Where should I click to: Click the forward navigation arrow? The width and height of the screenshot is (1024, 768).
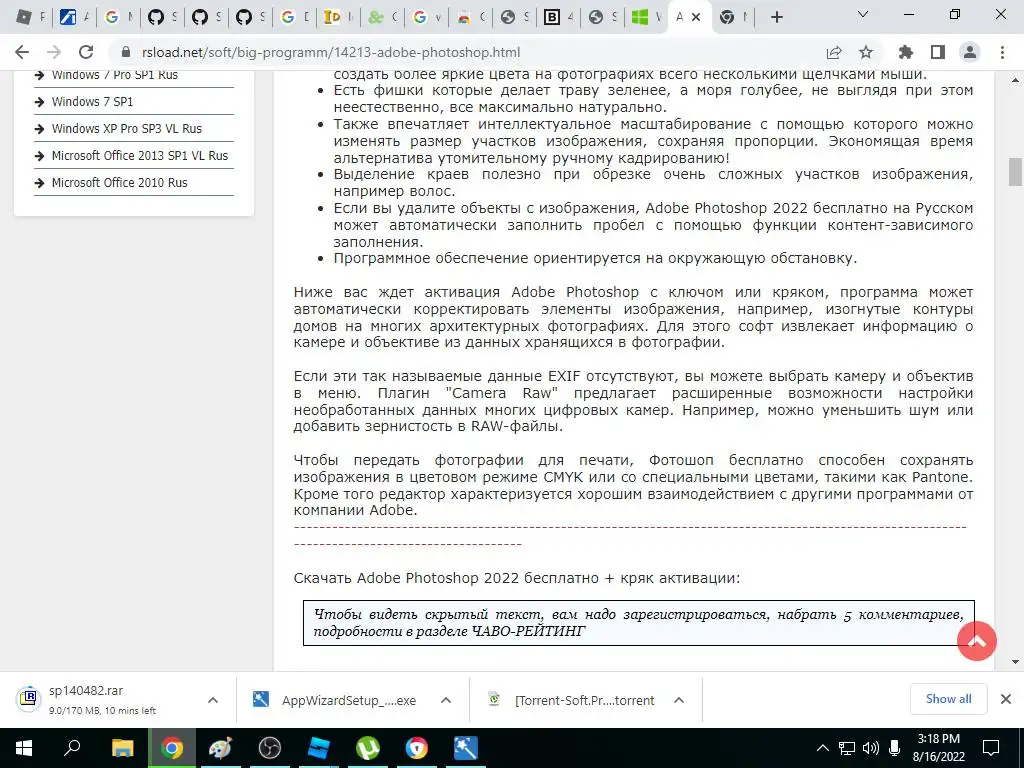point(54,52)
